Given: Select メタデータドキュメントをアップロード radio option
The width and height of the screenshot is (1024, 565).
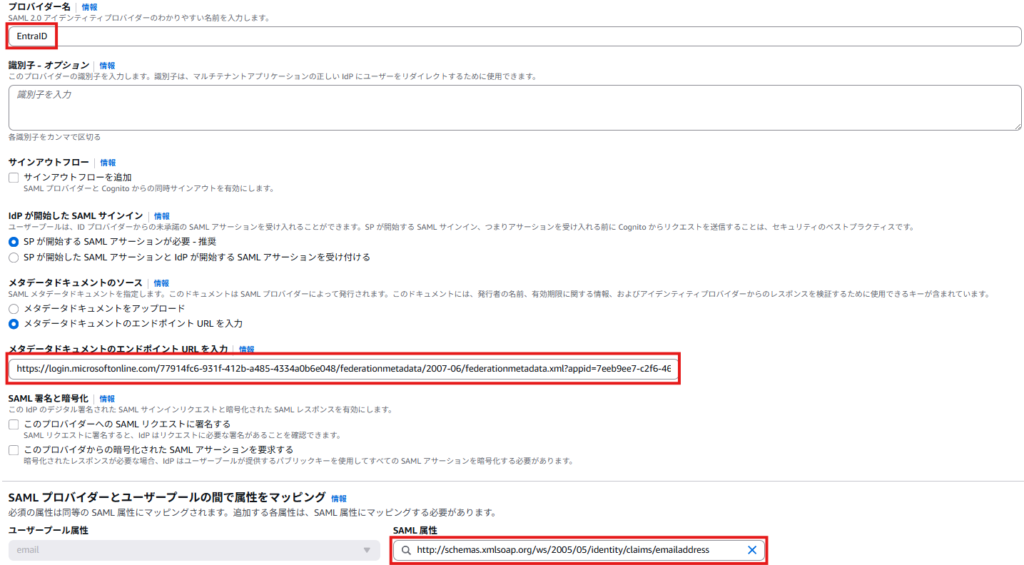Looking at the screenshot, I should point(14,309).
